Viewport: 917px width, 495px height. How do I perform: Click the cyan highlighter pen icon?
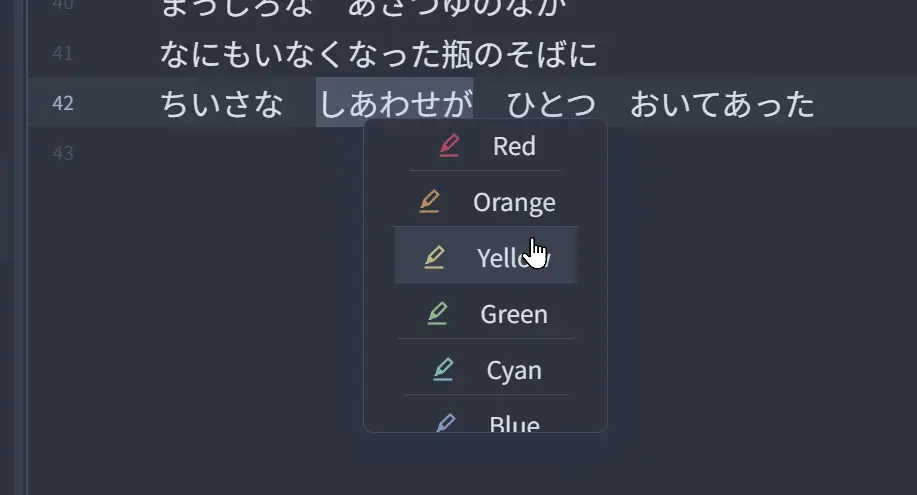pos(443,370)
